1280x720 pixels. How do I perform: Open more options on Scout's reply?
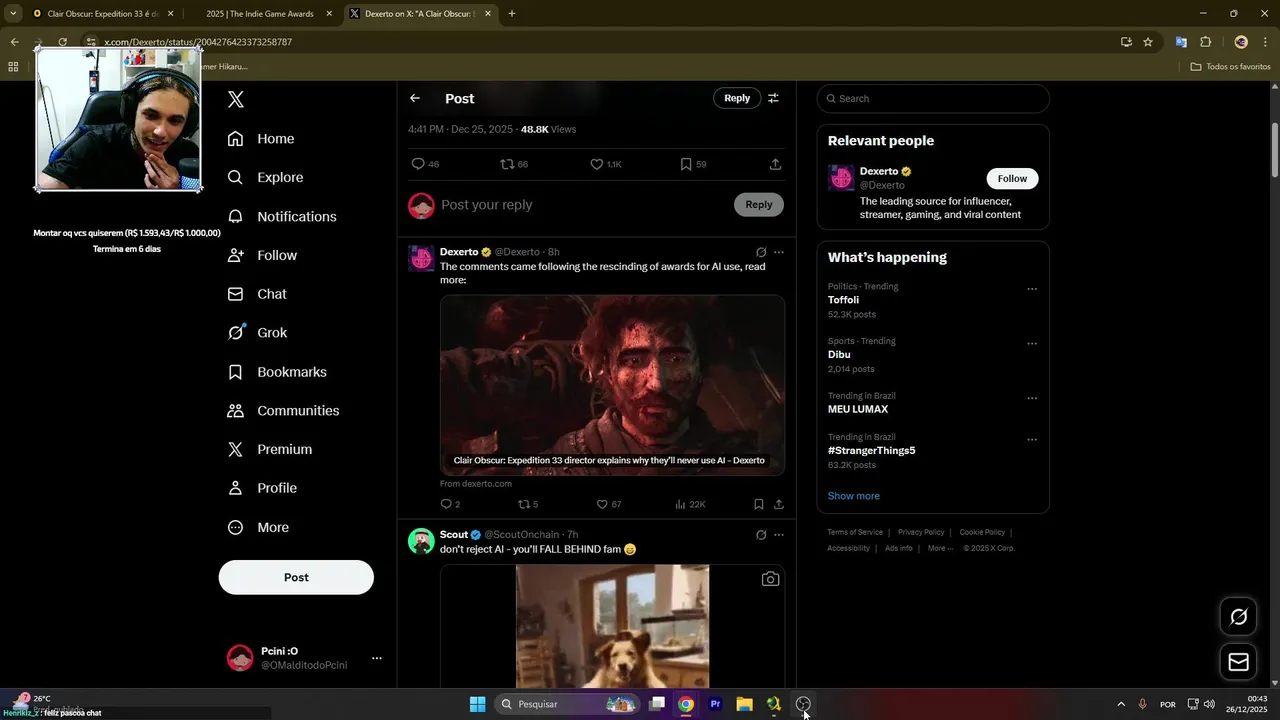[779, 535]
